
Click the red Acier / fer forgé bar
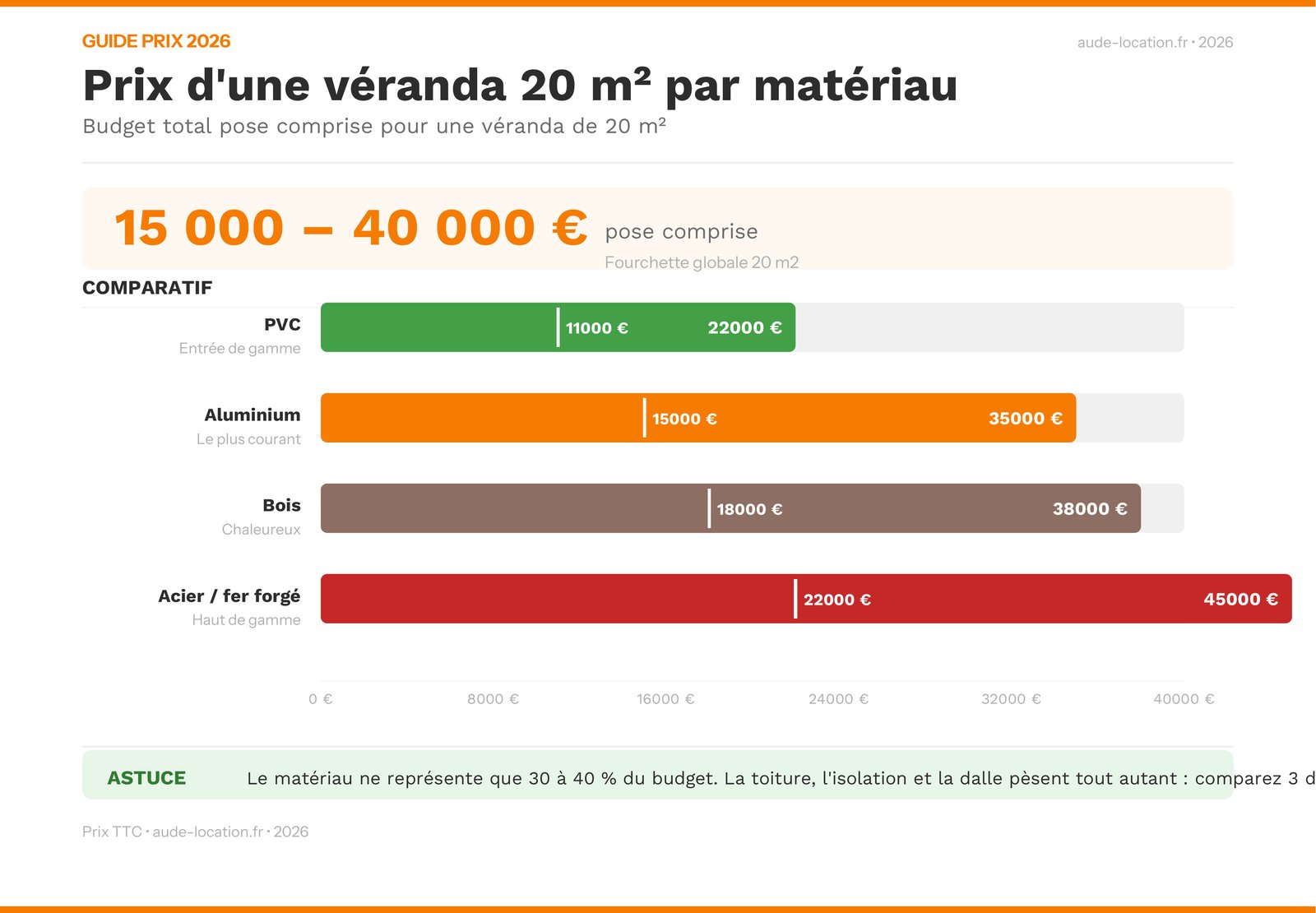coord(806,599)
